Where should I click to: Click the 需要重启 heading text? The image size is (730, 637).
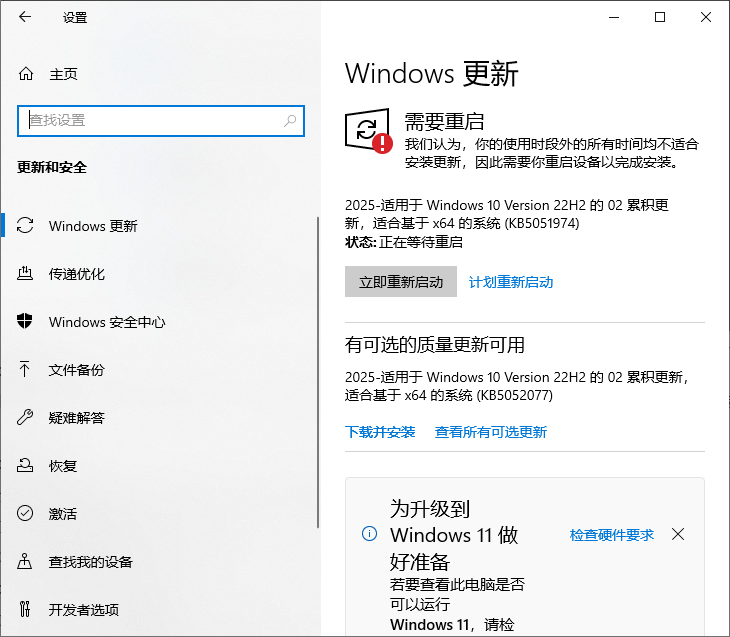(444, 122)
